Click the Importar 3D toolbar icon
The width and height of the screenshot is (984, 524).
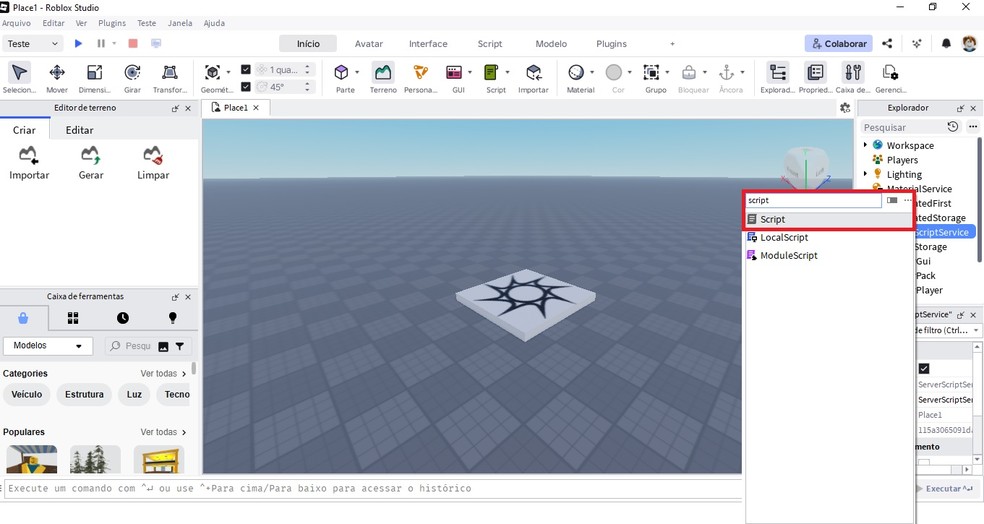point(533,78)
